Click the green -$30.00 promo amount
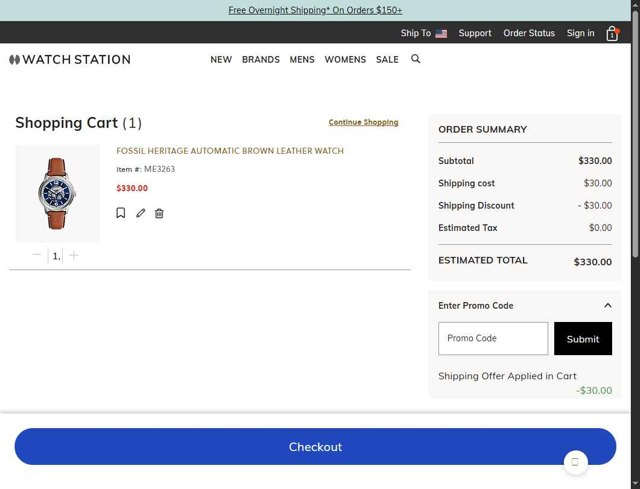This screenshot has height=489, width=640. [x=594, y=391]
